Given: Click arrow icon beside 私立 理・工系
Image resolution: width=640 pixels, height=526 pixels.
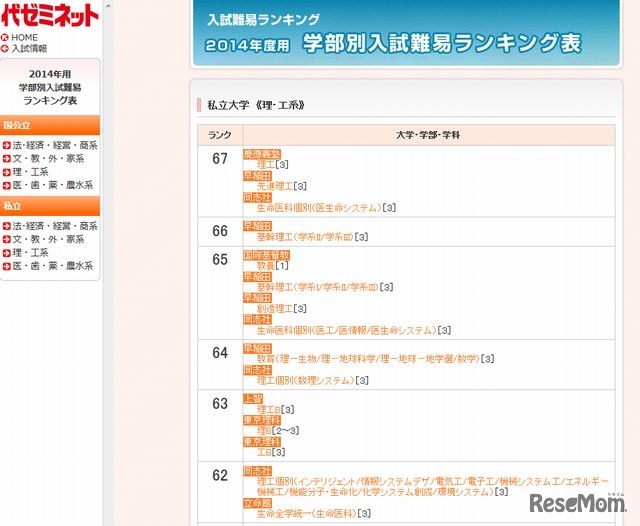Looking at the screenshot, I should point(7,253).
